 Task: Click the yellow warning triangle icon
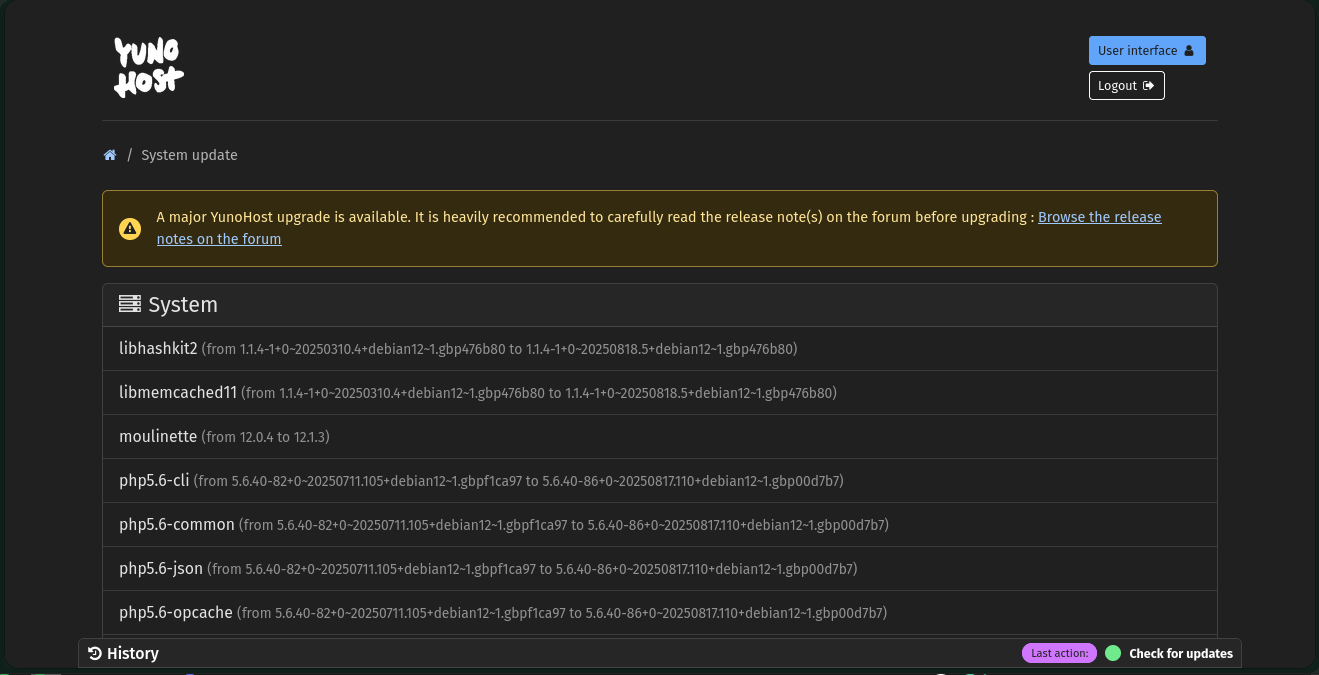click(x=130, y=228)
